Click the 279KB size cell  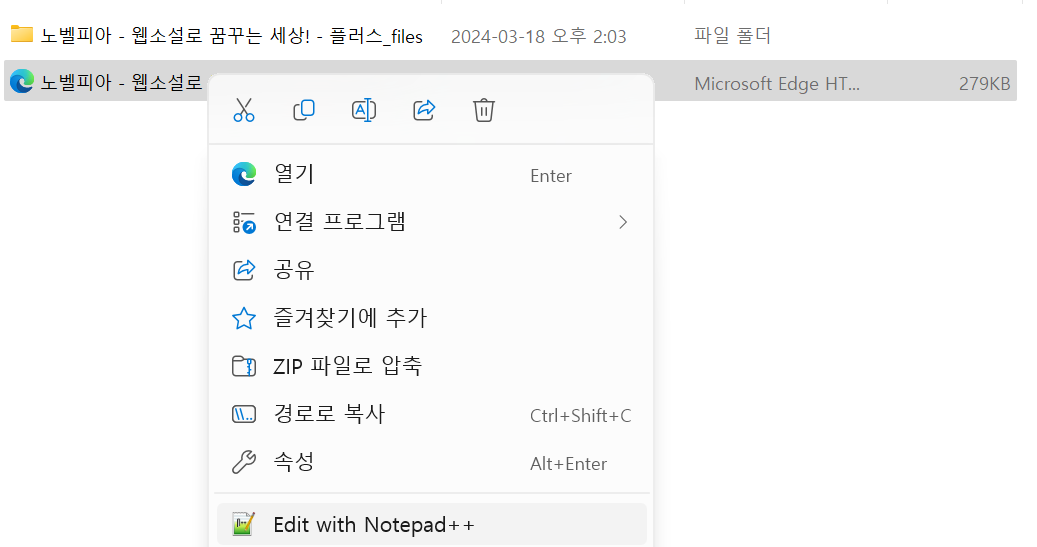point(984,84)
